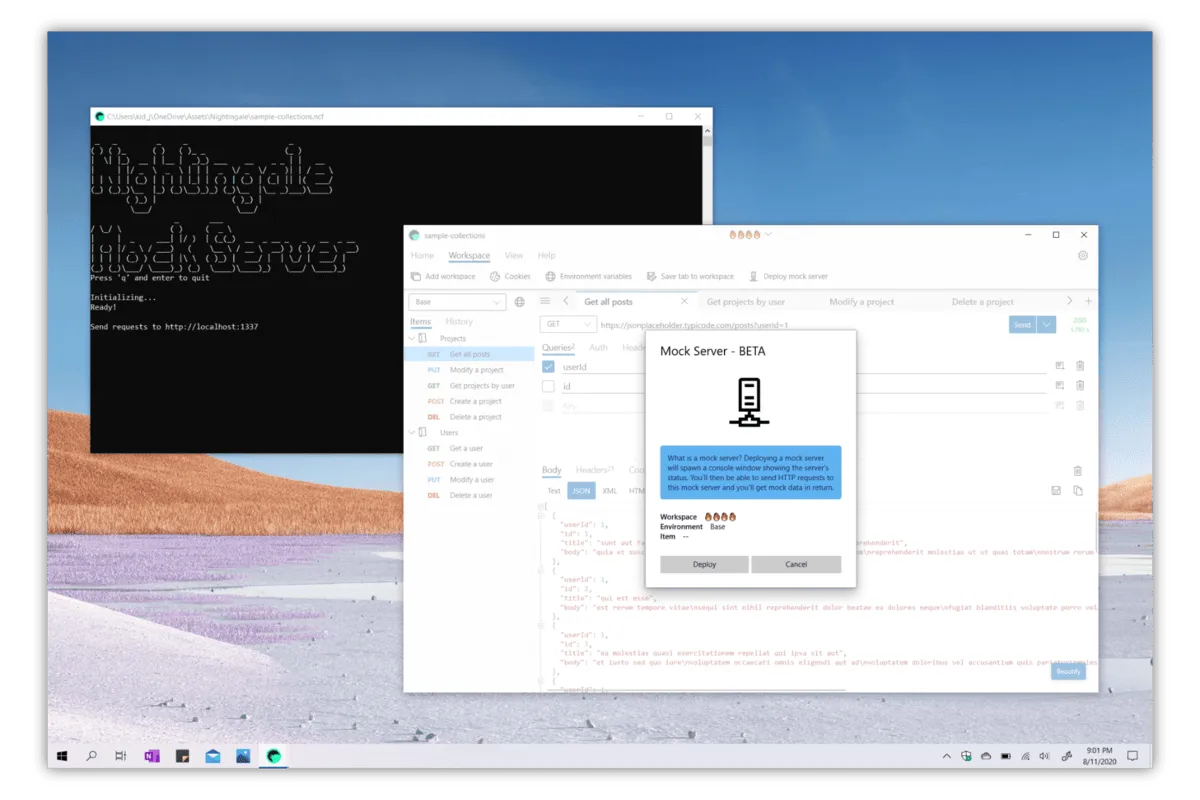The image size is (1200, 800).
Task: Enable the id query parameter checkbox
Action: (x=547, y=386)
